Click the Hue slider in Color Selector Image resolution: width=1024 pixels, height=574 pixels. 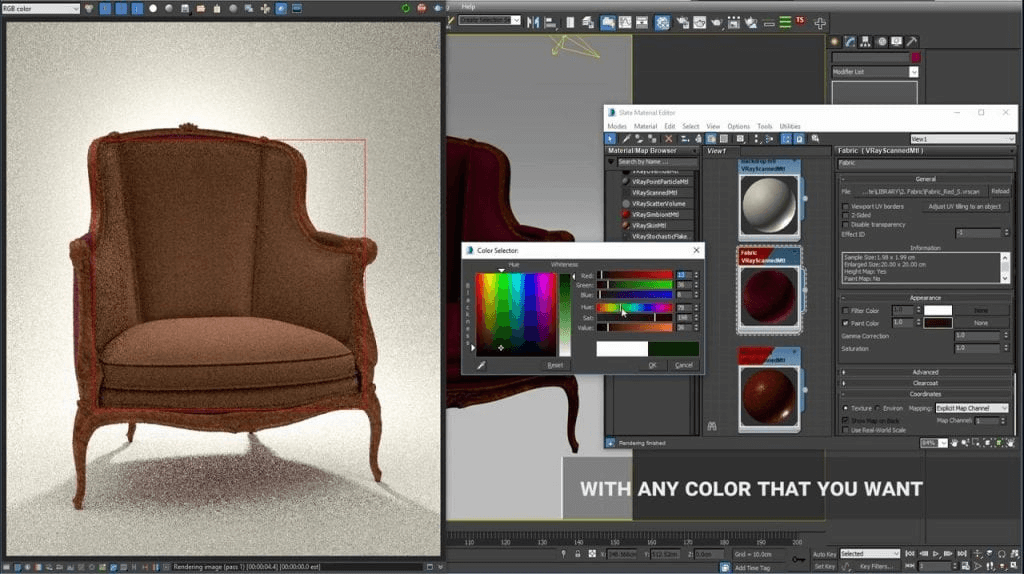coord(635,307)
